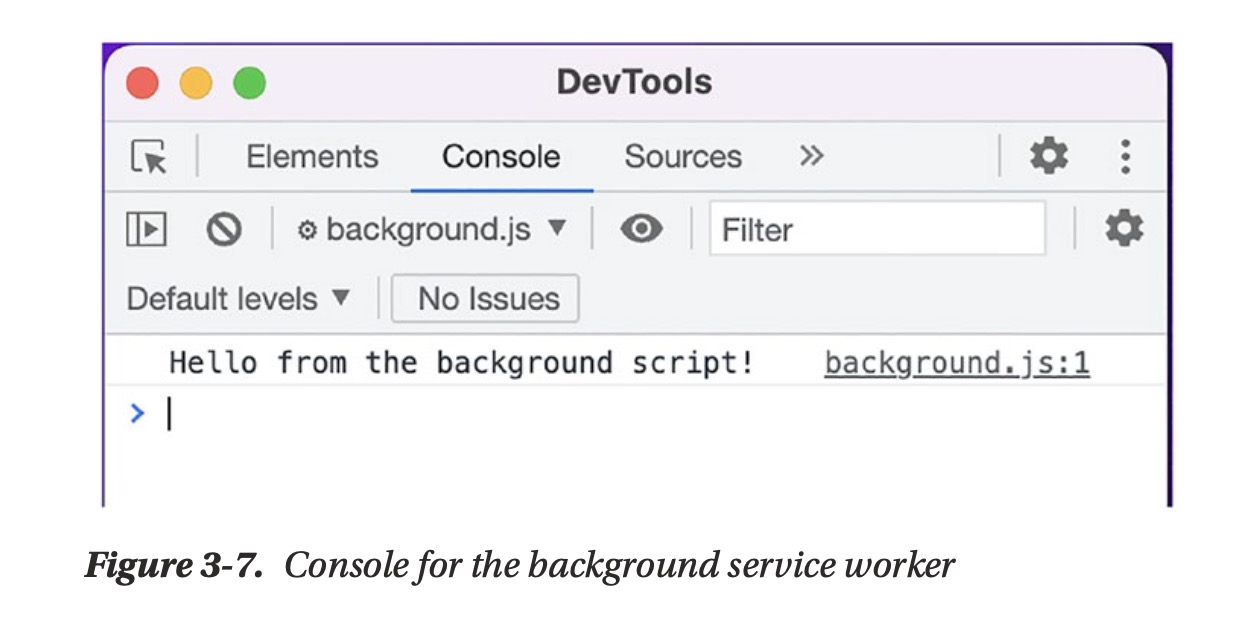Switch to the Sources tab

pyautogui.click(x=683, y=157)
